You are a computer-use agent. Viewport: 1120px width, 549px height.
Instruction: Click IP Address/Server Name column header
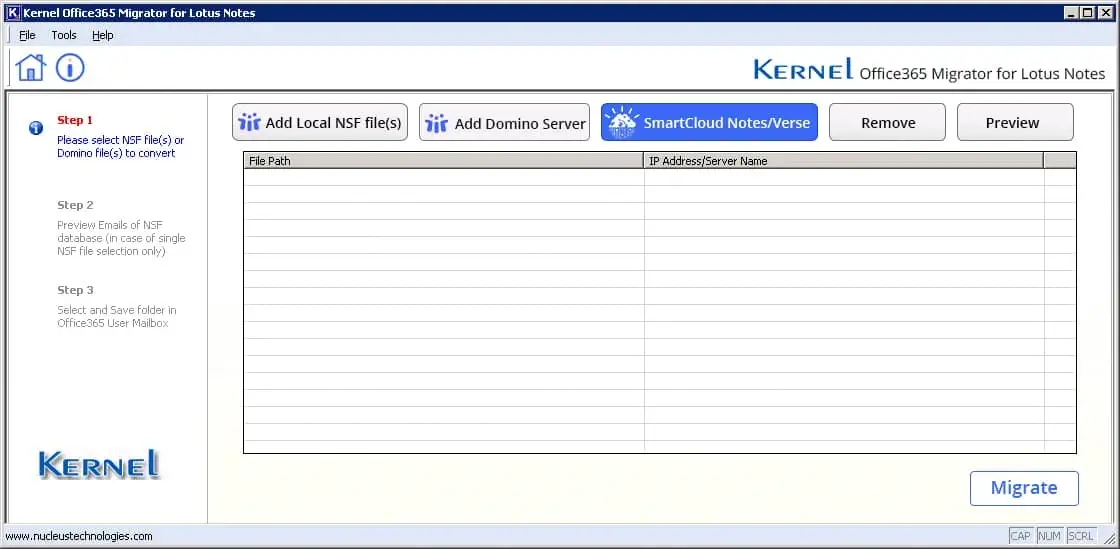843,161
